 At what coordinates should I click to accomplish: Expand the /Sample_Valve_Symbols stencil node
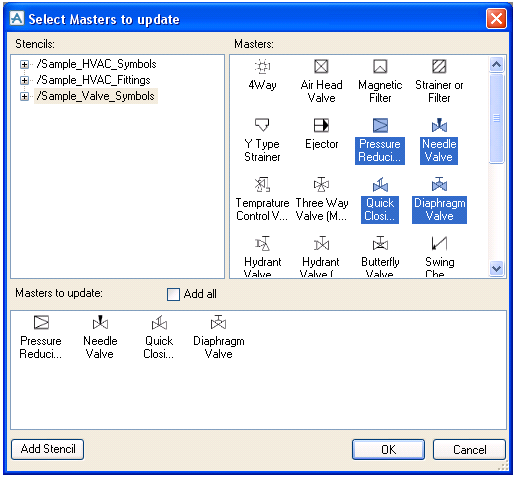[x=24, y=96]
